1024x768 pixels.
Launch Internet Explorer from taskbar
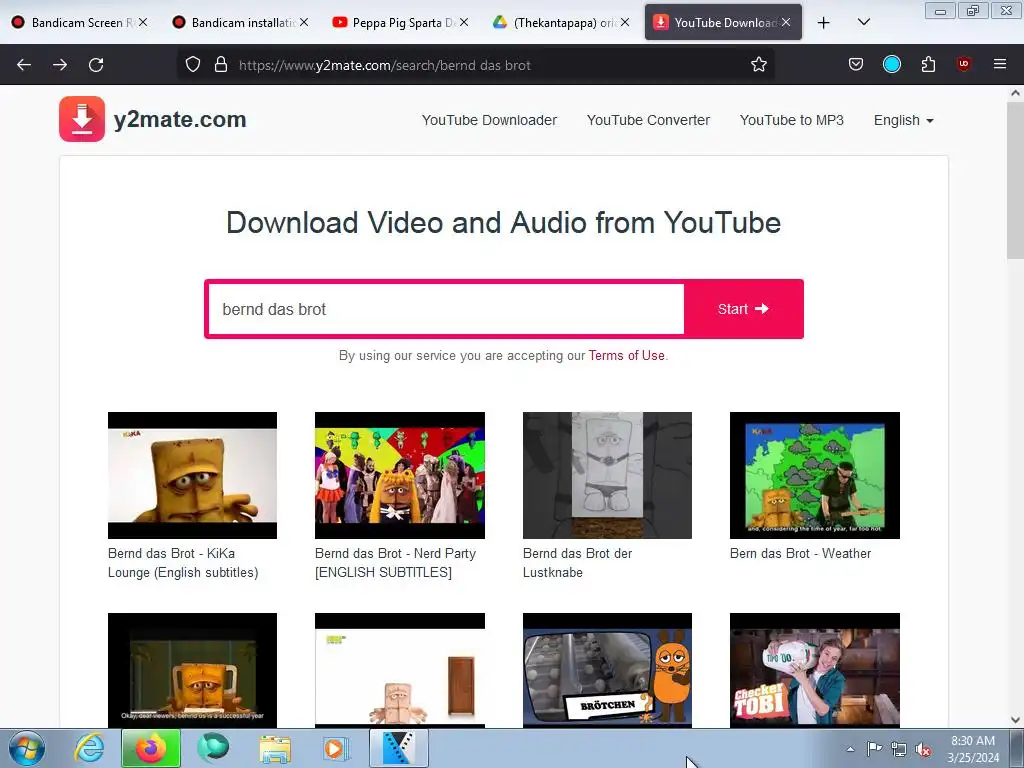(89, 748)
